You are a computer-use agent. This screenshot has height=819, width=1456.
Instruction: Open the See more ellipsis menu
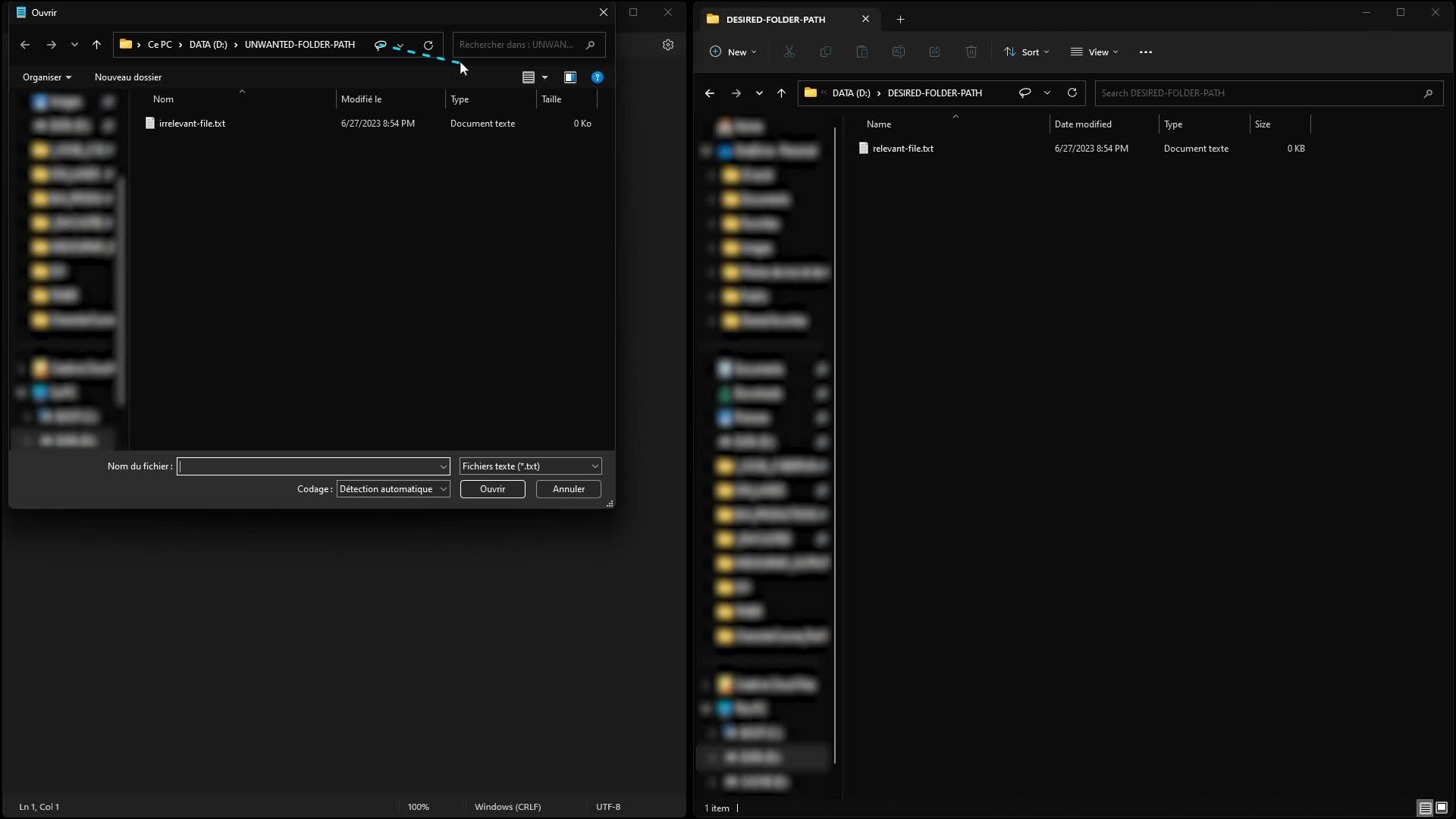1146,52
